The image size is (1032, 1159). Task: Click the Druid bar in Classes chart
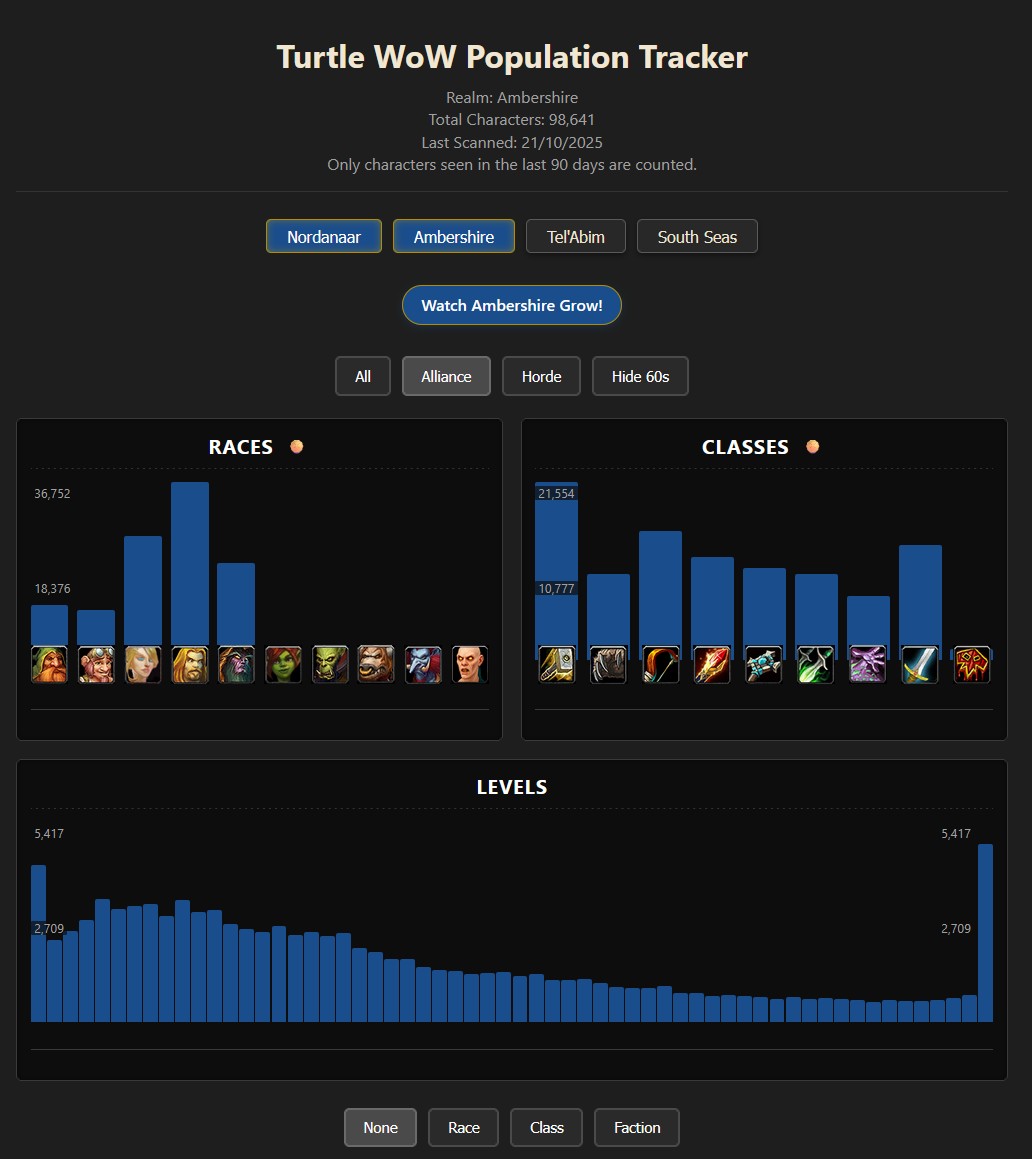608,610
